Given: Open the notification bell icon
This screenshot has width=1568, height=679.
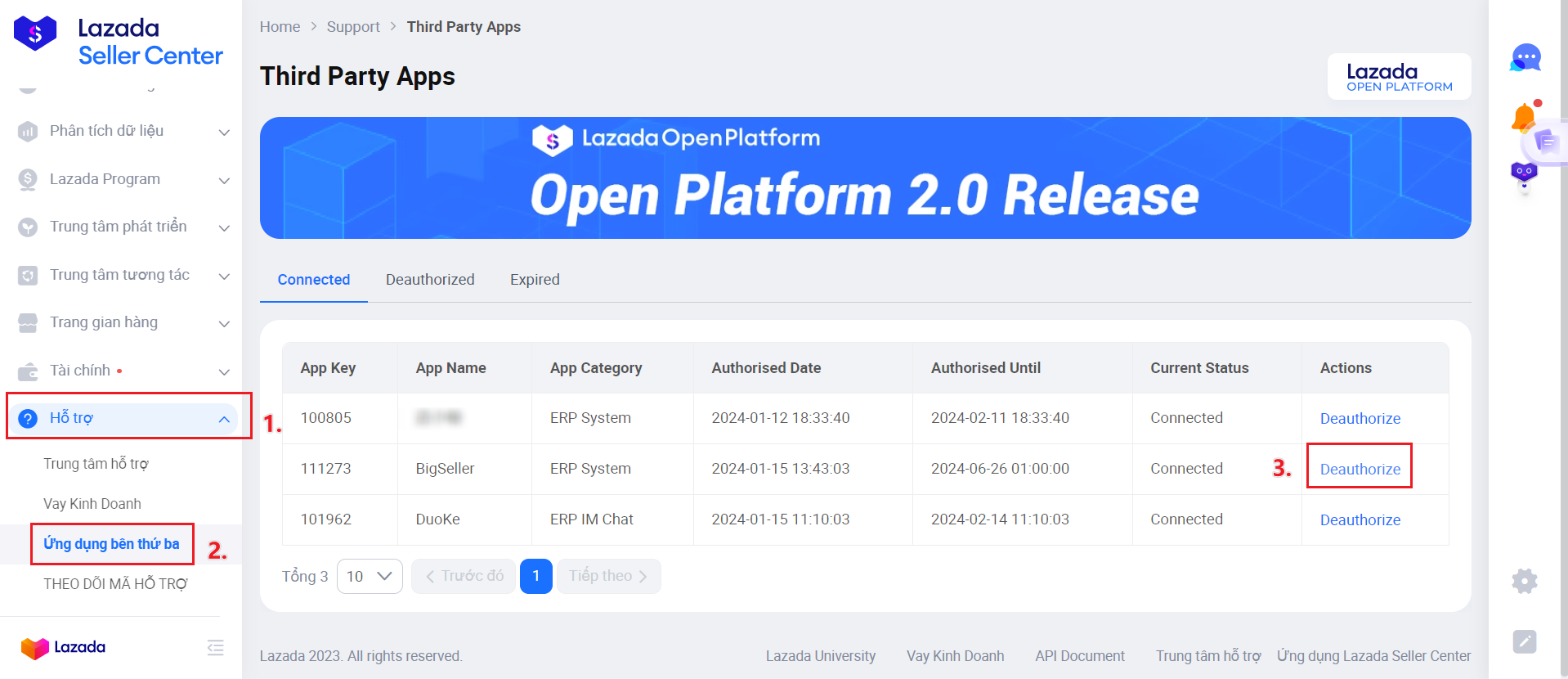Looking at the screenshot, I should click(x=1523, y=118).
